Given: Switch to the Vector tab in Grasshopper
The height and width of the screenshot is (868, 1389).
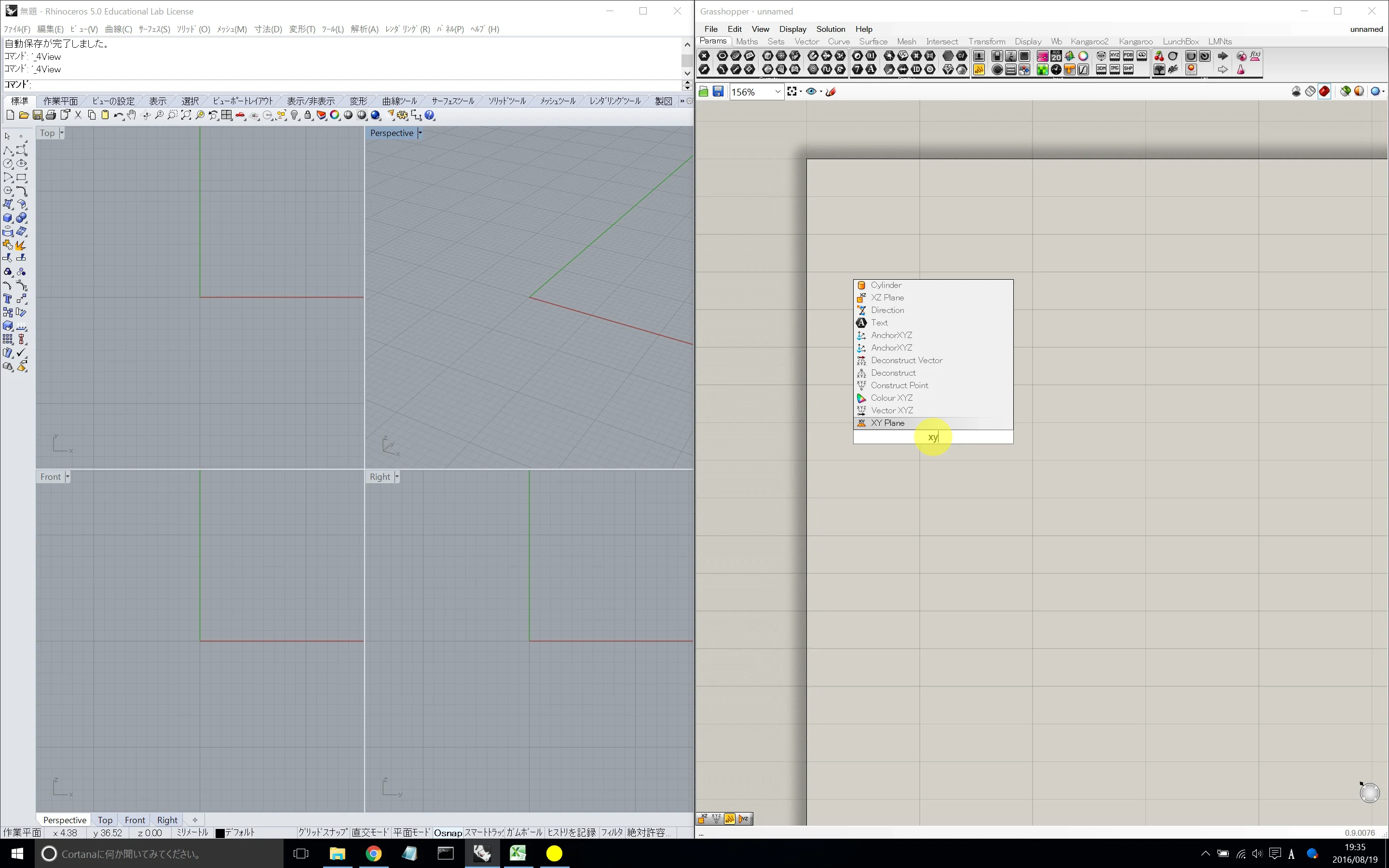Looking at the screenshot, I should 806,41.
